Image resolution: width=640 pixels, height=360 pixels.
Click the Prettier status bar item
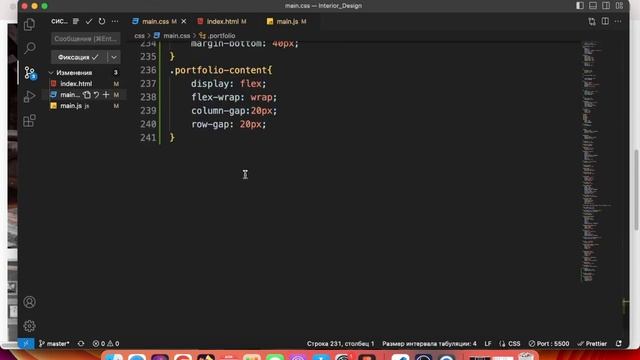click(x=592, y=344)
